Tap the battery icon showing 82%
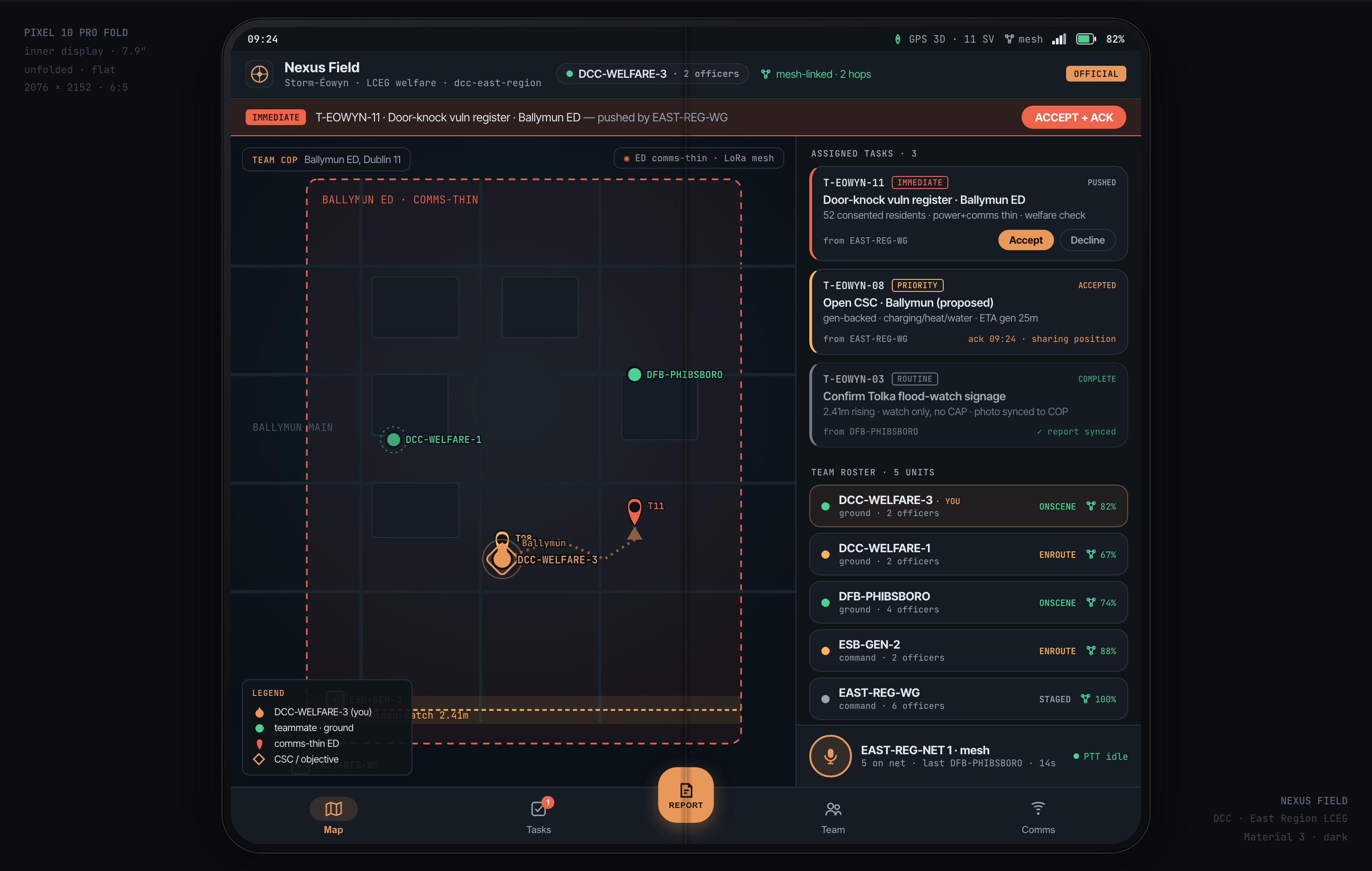The image size is (1372, 871). point(1086,39)
